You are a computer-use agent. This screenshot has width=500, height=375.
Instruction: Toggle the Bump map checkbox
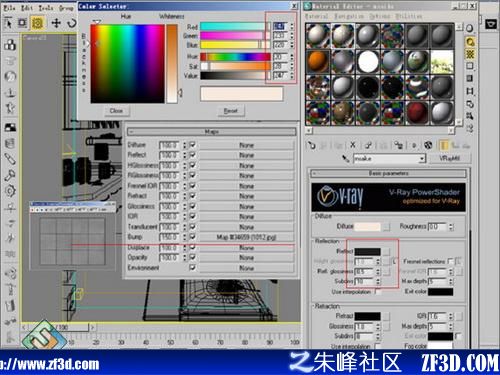pos(192,237)
